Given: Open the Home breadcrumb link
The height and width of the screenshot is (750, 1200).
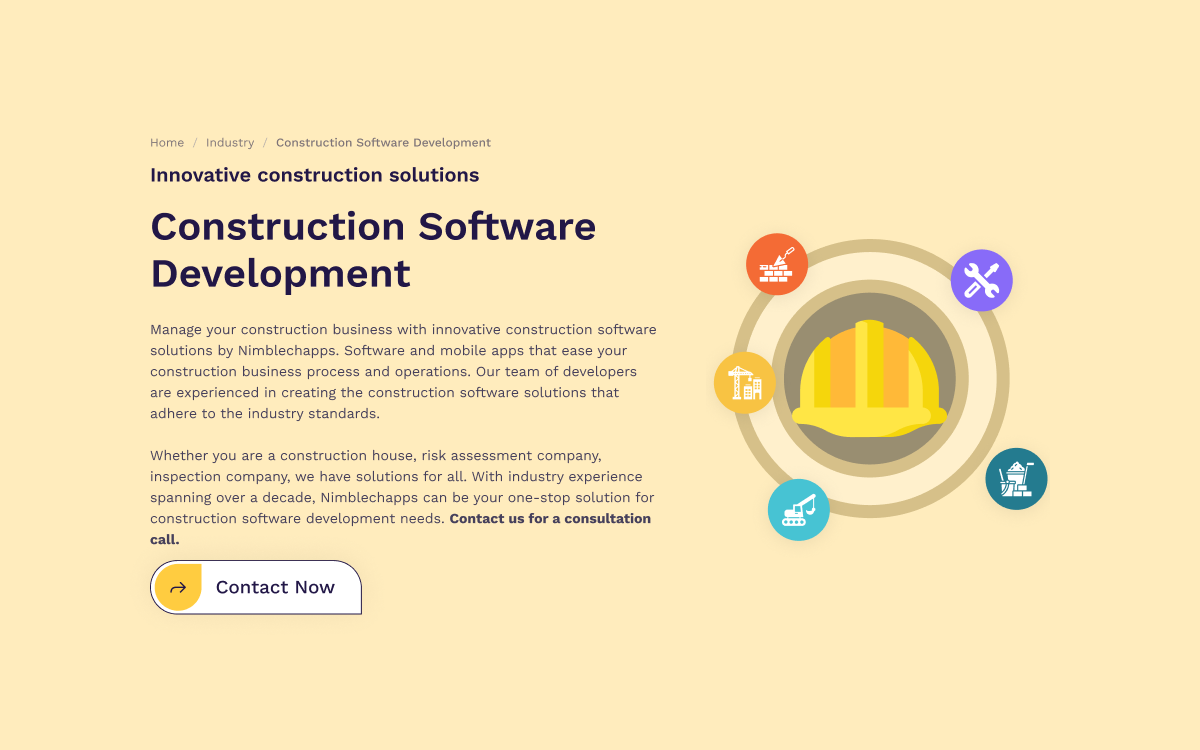Looking at the screenshot, I should click(167, 142).
